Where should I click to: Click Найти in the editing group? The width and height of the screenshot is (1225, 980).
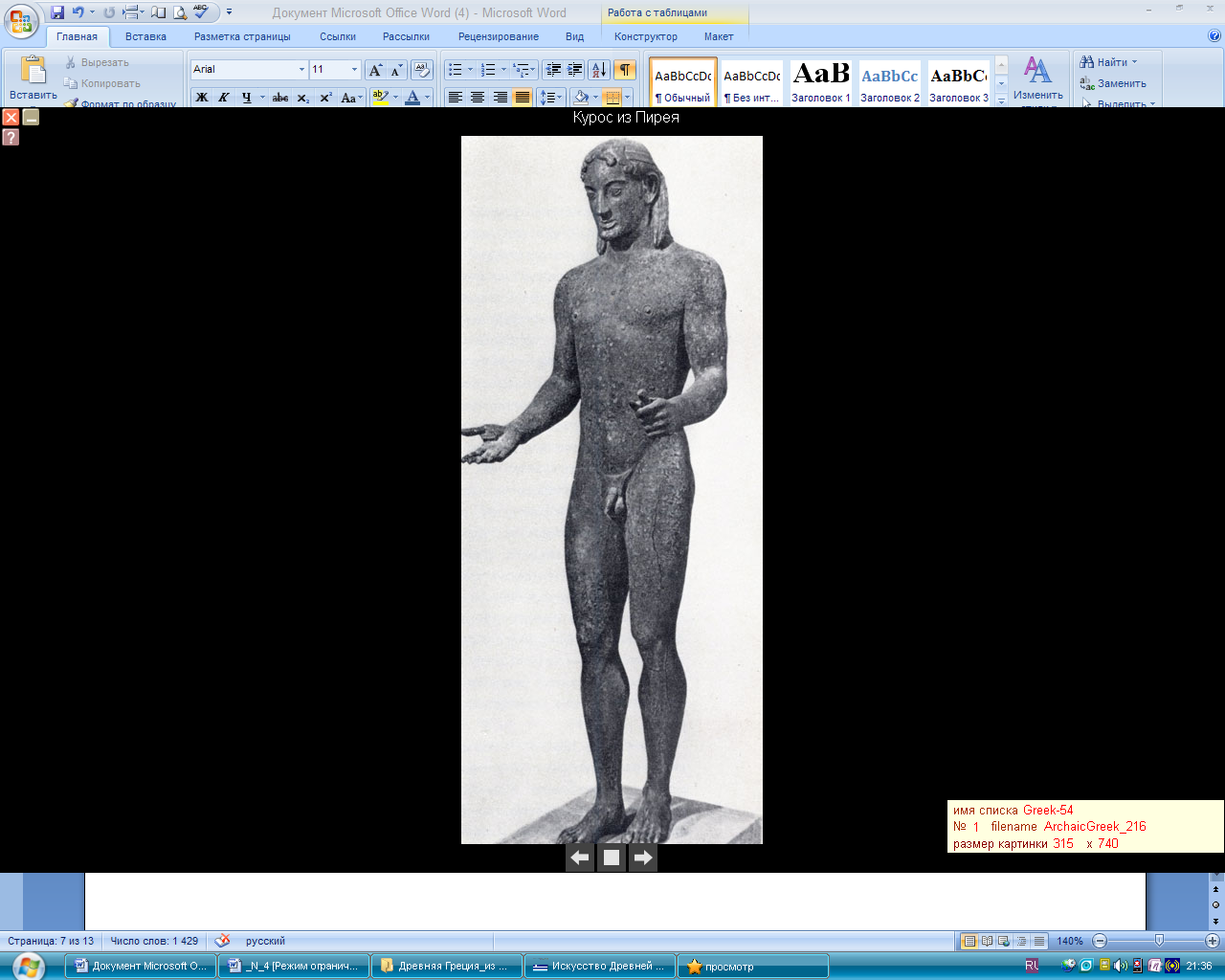[1109, 62]
